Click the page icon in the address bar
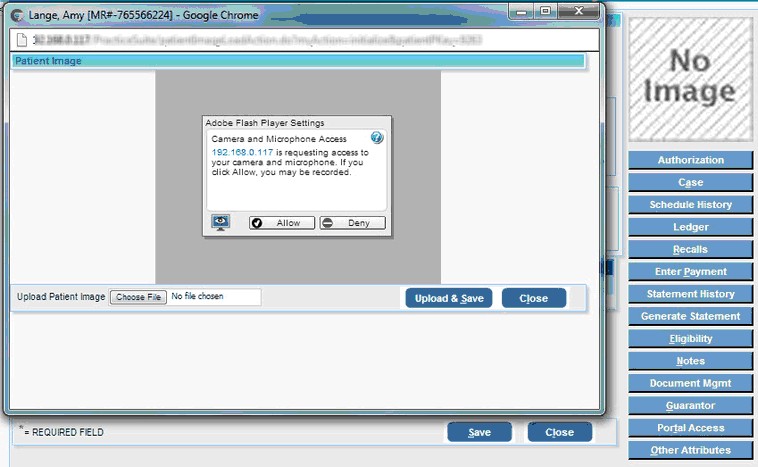Image resolution: width=758 pixels, height=467 pixels. [21, 40]
